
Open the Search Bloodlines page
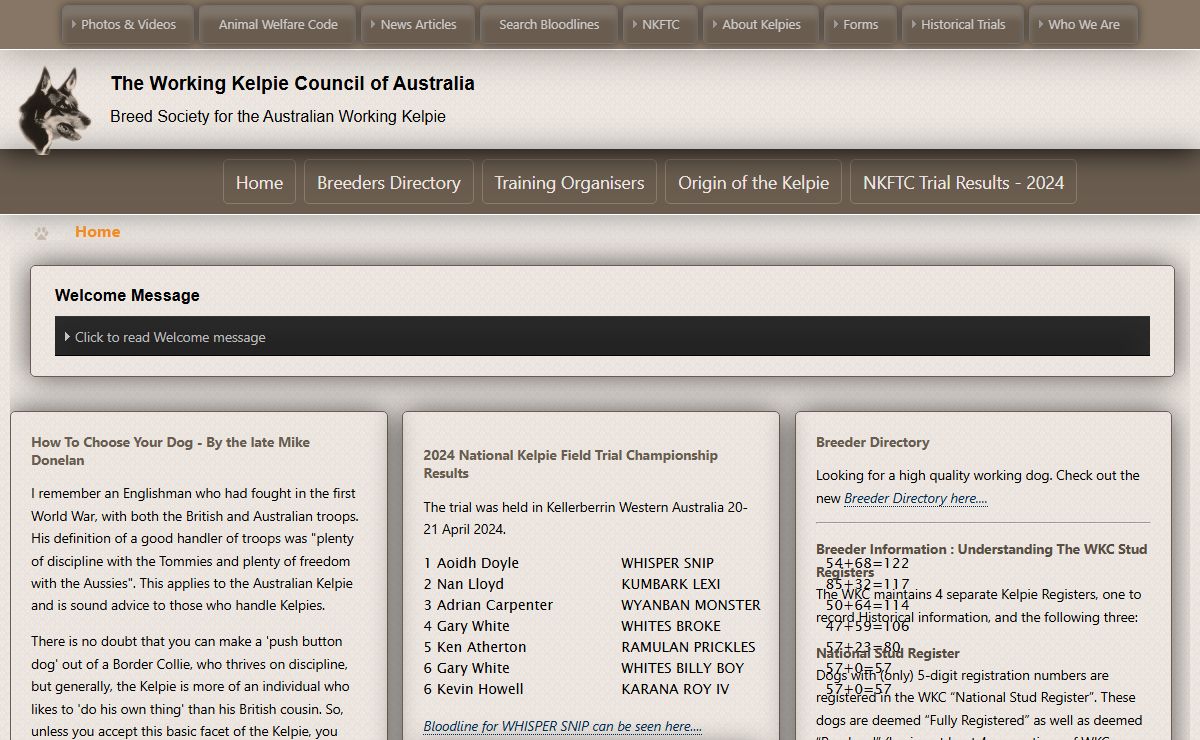549,25
